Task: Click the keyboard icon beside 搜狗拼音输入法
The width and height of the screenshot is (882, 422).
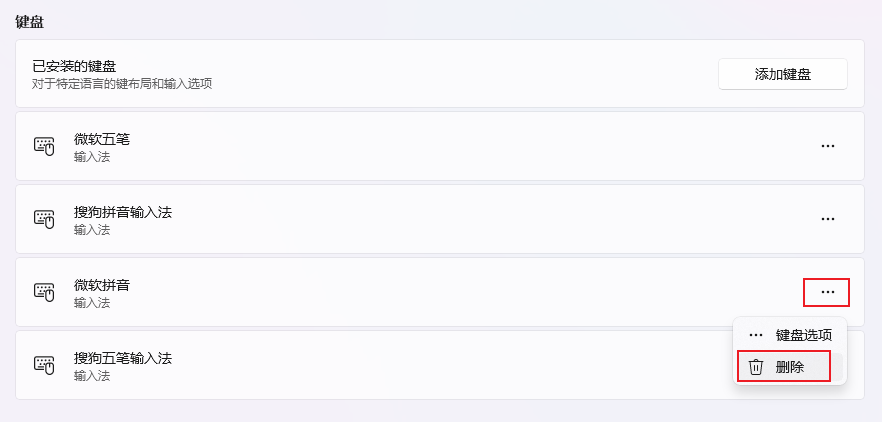Action: point(44,219)
